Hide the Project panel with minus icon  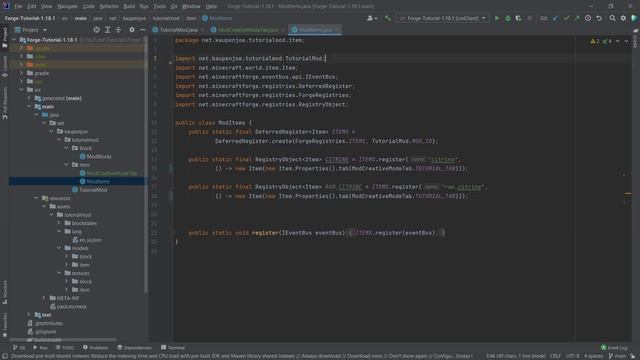(x=142, y=30)
